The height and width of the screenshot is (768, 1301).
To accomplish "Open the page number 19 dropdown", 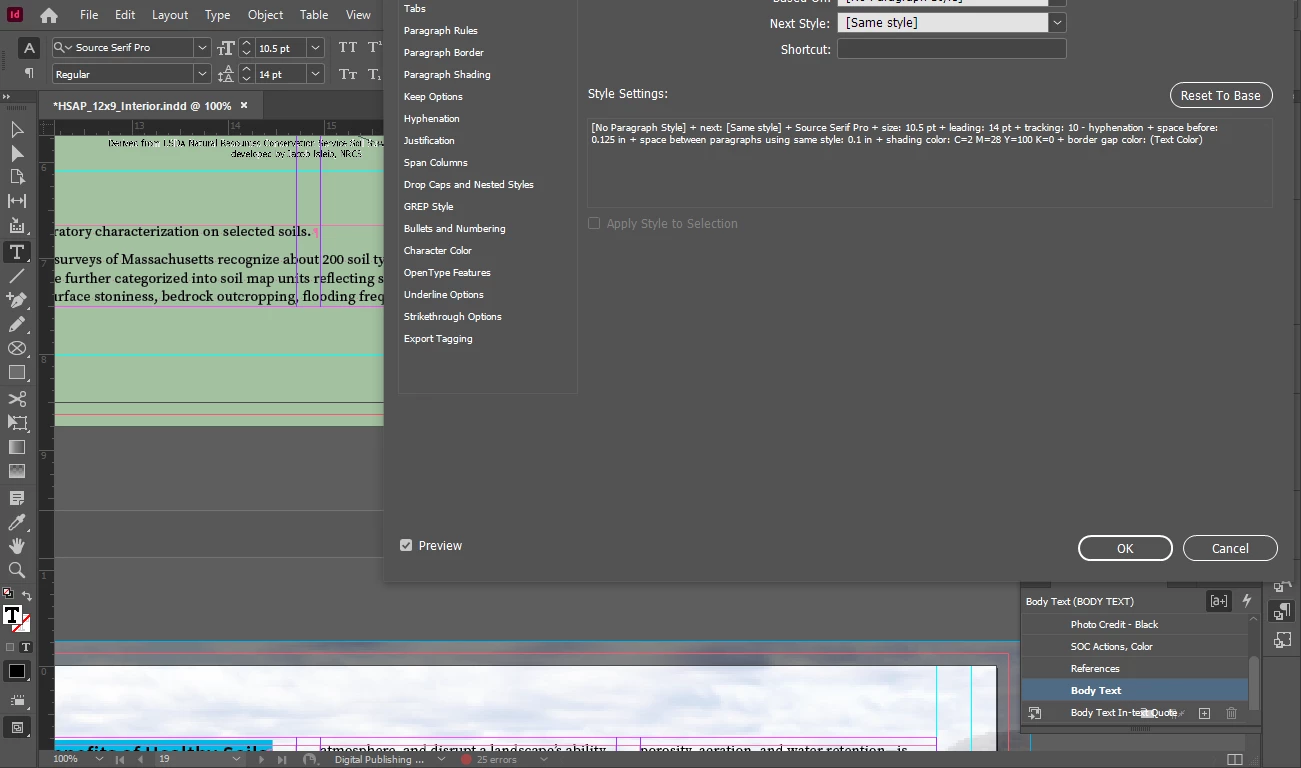I will pos(236,759).
